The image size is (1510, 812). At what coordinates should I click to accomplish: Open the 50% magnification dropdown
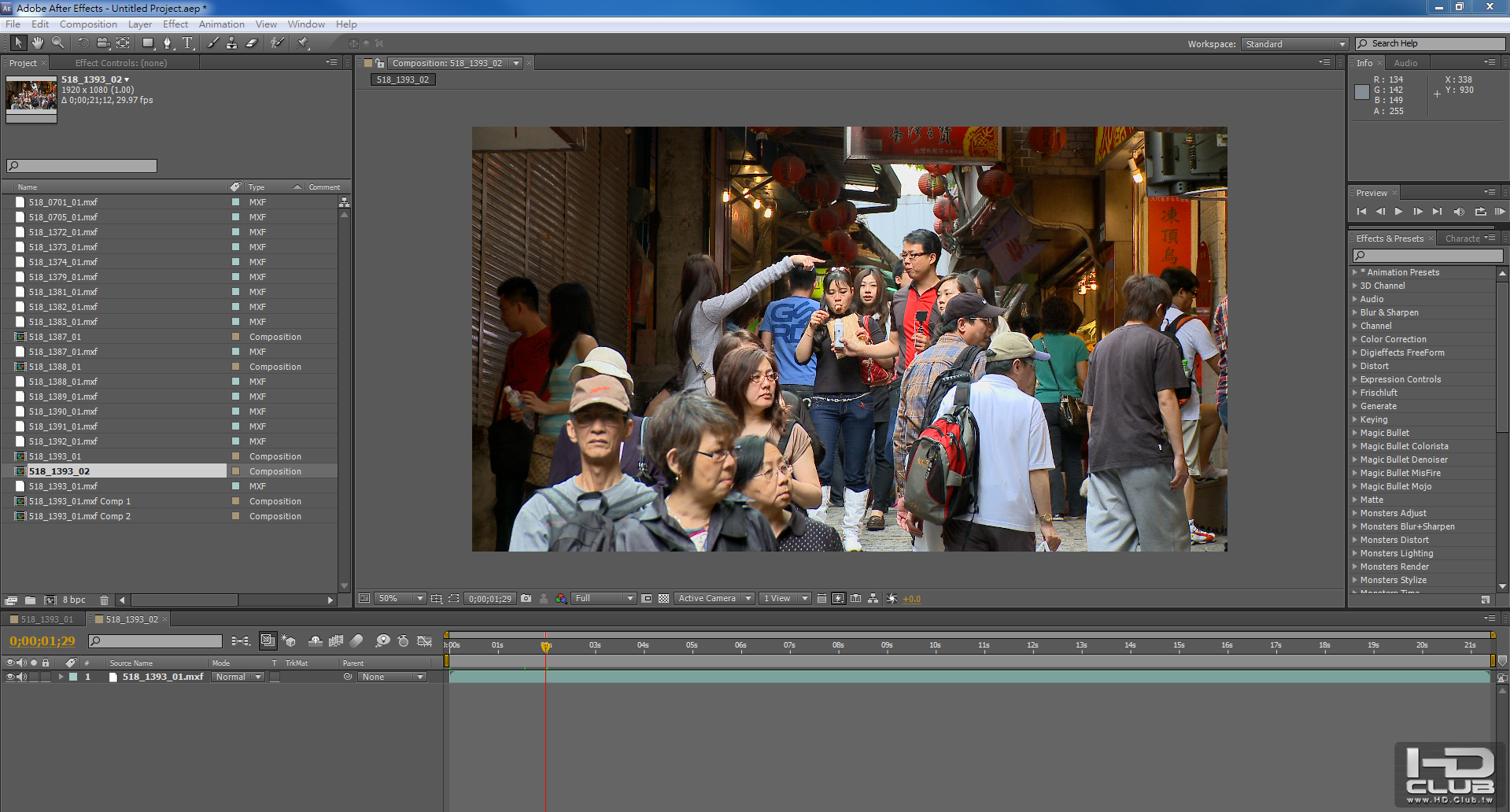pyautogui.click(x=401, y=599)
